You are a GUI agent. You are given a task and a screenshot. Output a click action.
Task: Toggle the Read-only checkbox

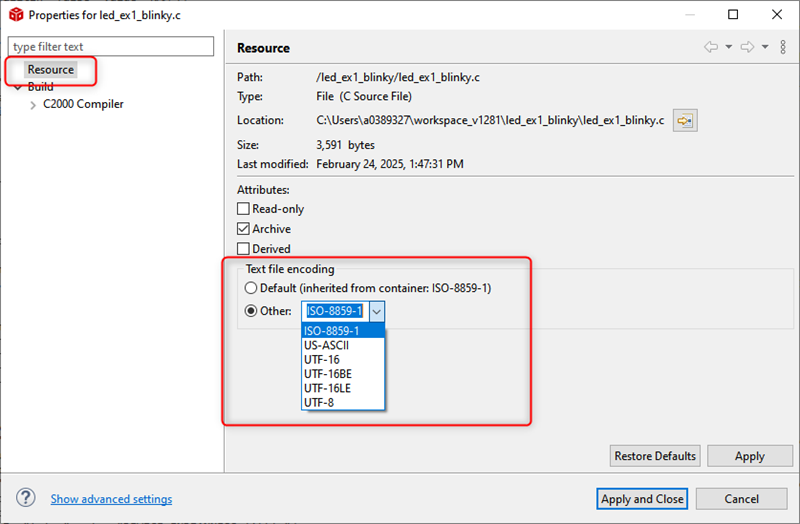tap(243, 209)
